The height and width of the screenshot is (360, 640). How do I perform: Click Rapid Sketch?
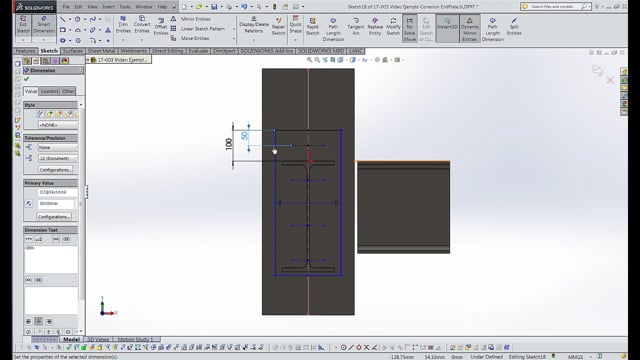[x=312, y=27]
